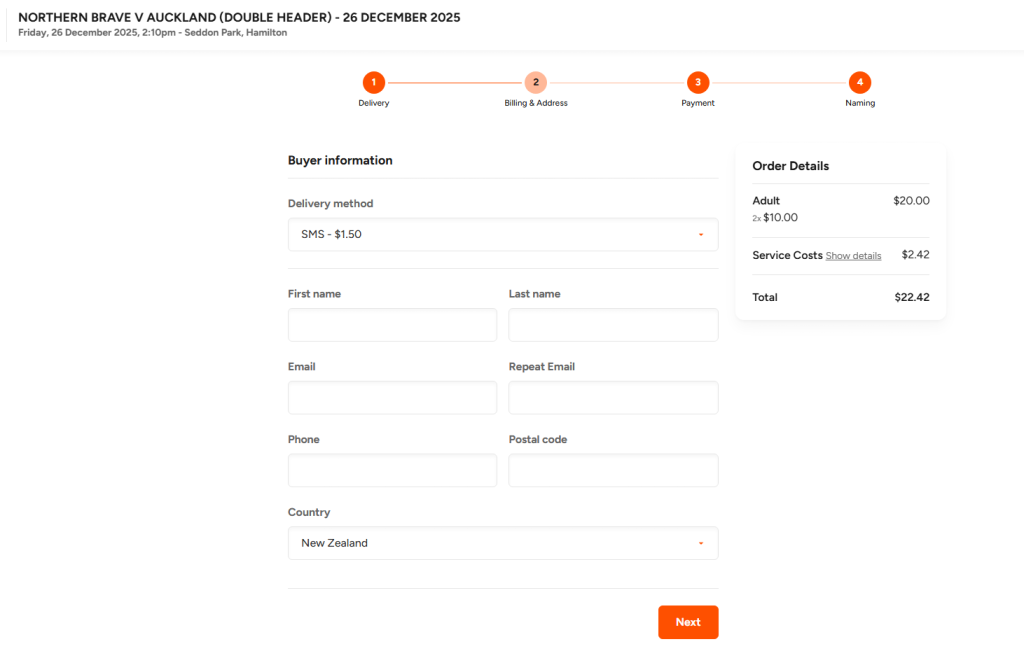This screenshot has height=651, width=1024.
Task: Click the Service Costs $2.42 value
Action: (915, 255)
